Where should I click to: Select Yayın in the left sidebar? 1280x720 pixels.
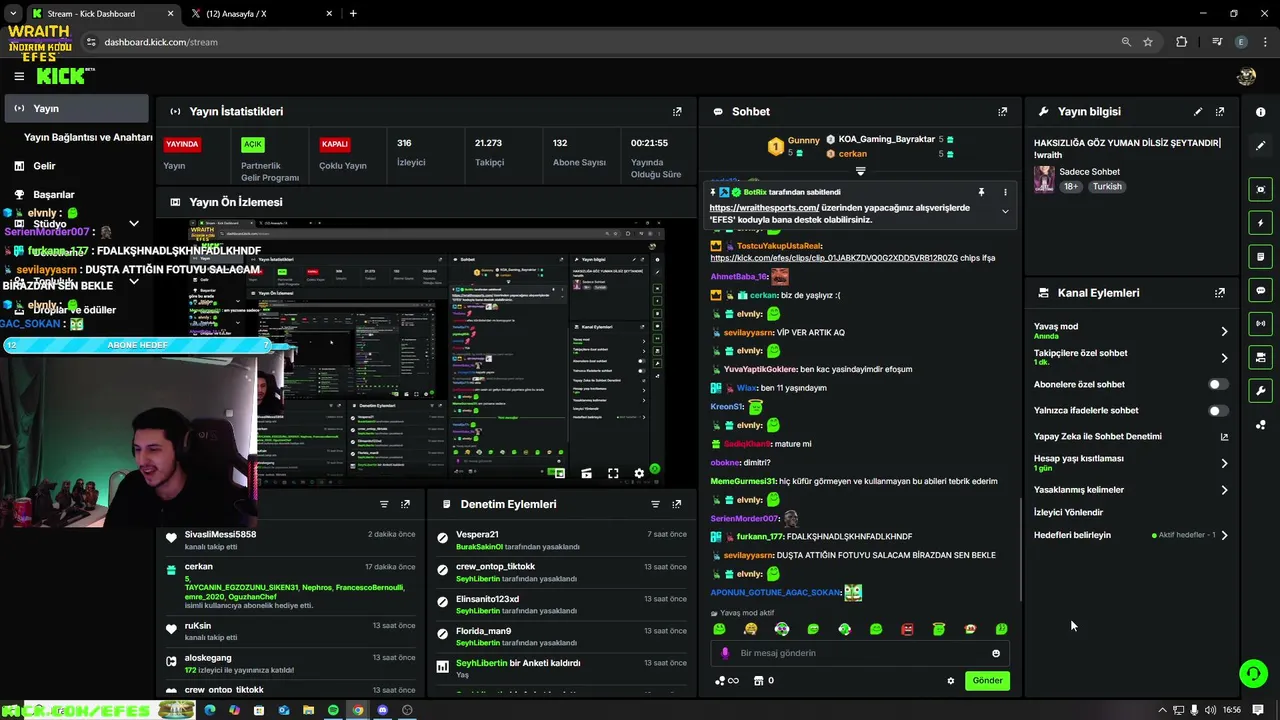[x=76, y=108]
